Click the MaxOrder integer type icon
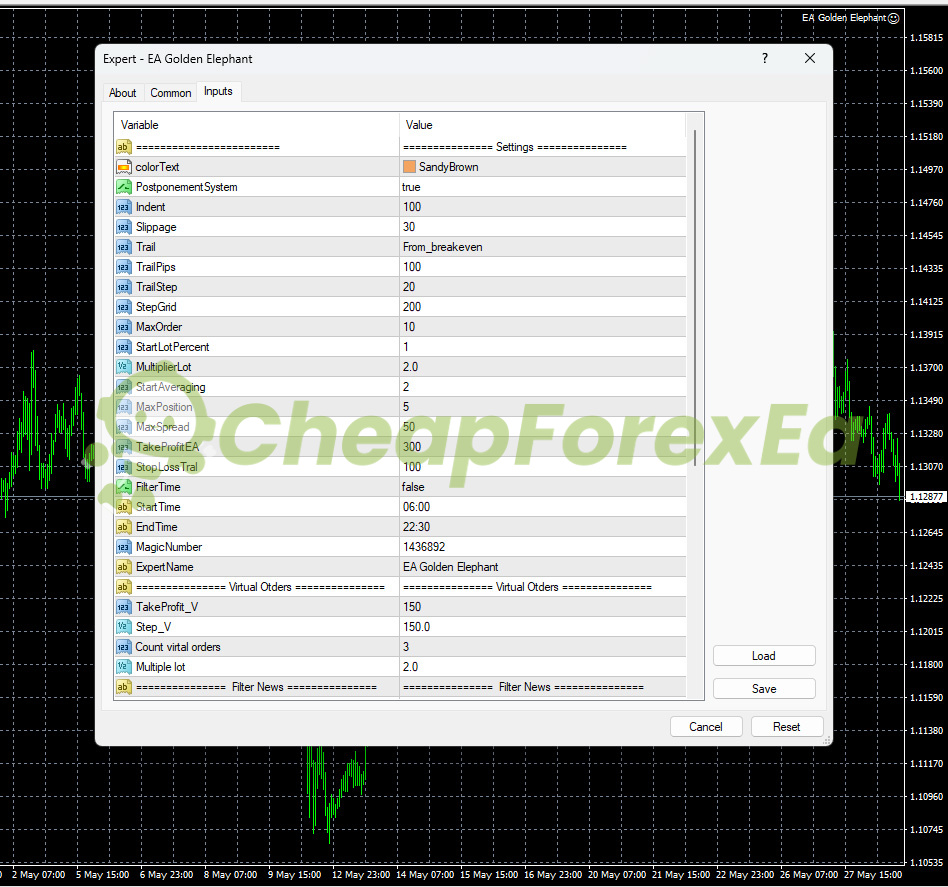 point(123,327)
